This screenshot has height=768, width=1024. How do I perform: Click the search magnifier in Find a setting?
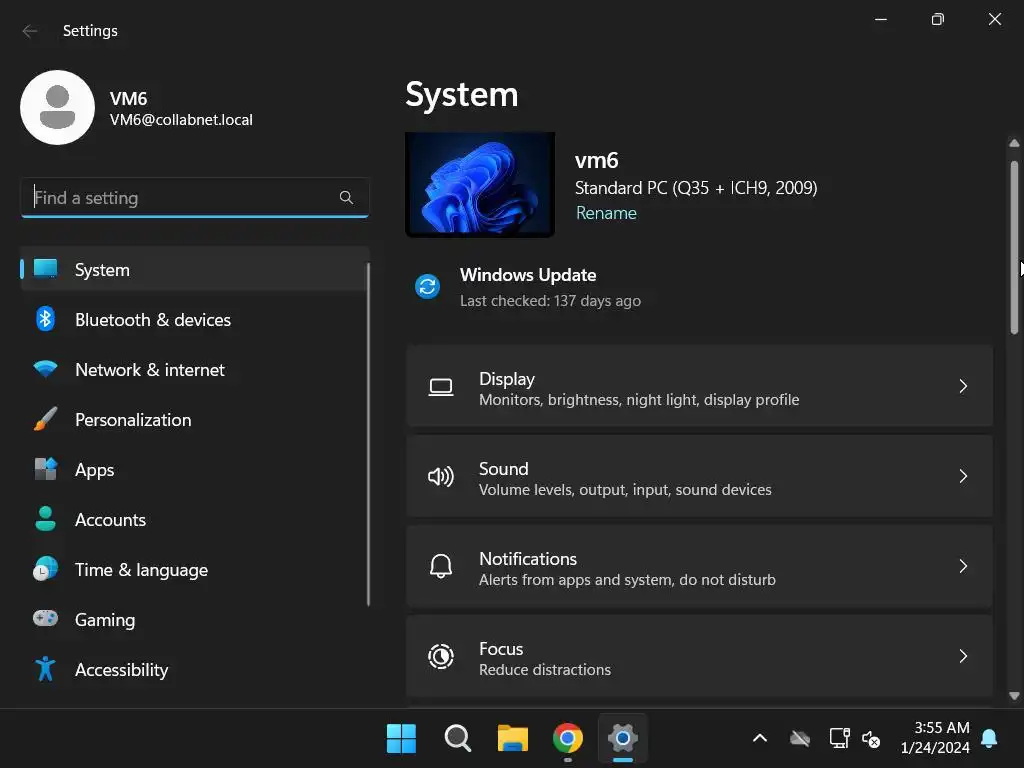tap(346, 197)
